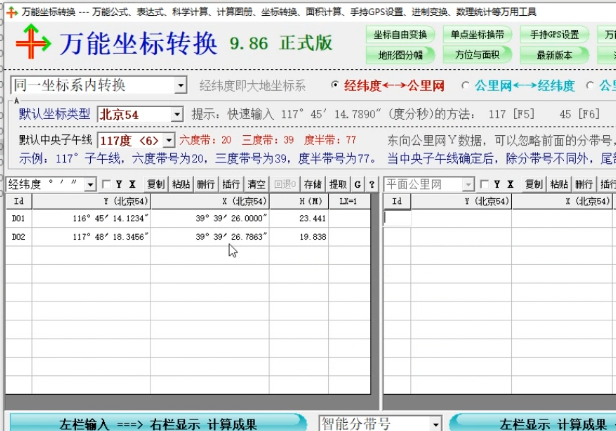
Task: Click the left pane G button
Action: (x=358, y=184)
